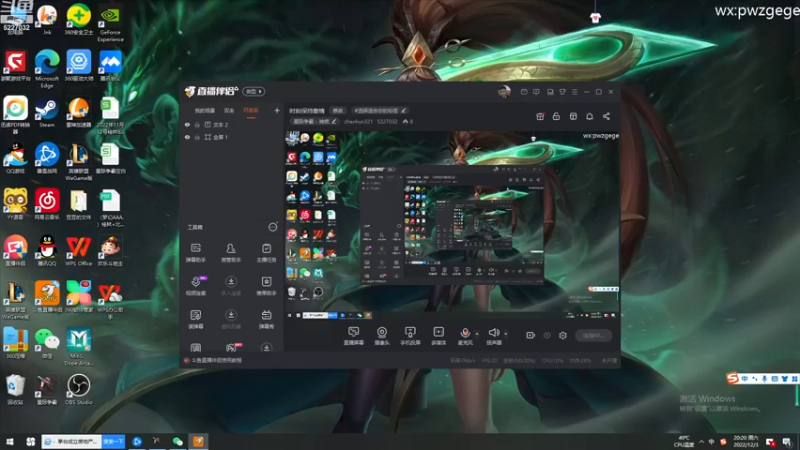Open the 视频连麦 tool
This screenshot has width=800, height=450.
pyautogui.click(x=195, y=285)
